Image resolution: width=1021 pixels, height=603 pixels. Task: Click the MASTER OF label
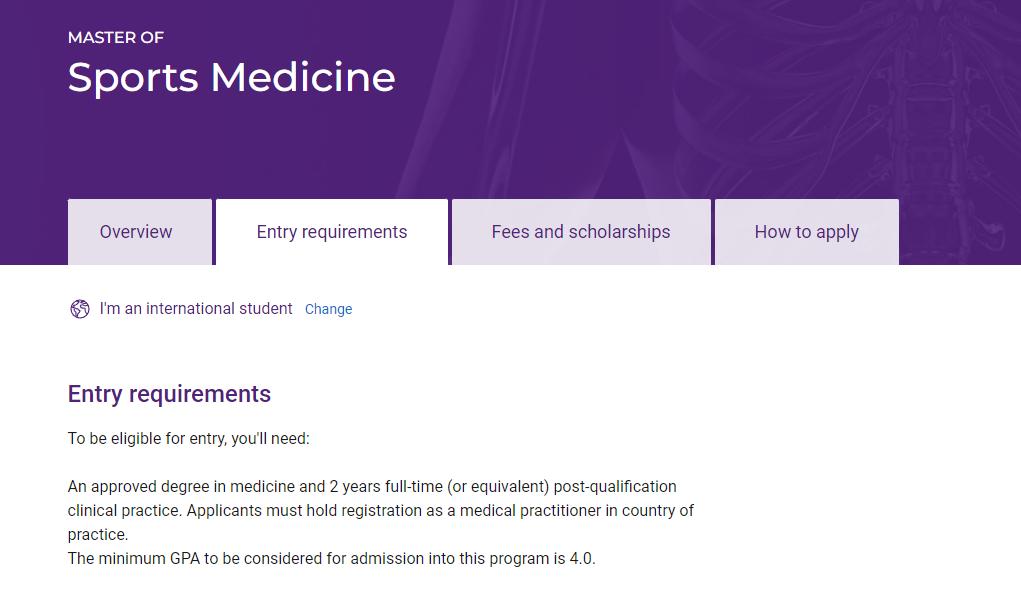(x=116, y=37)
